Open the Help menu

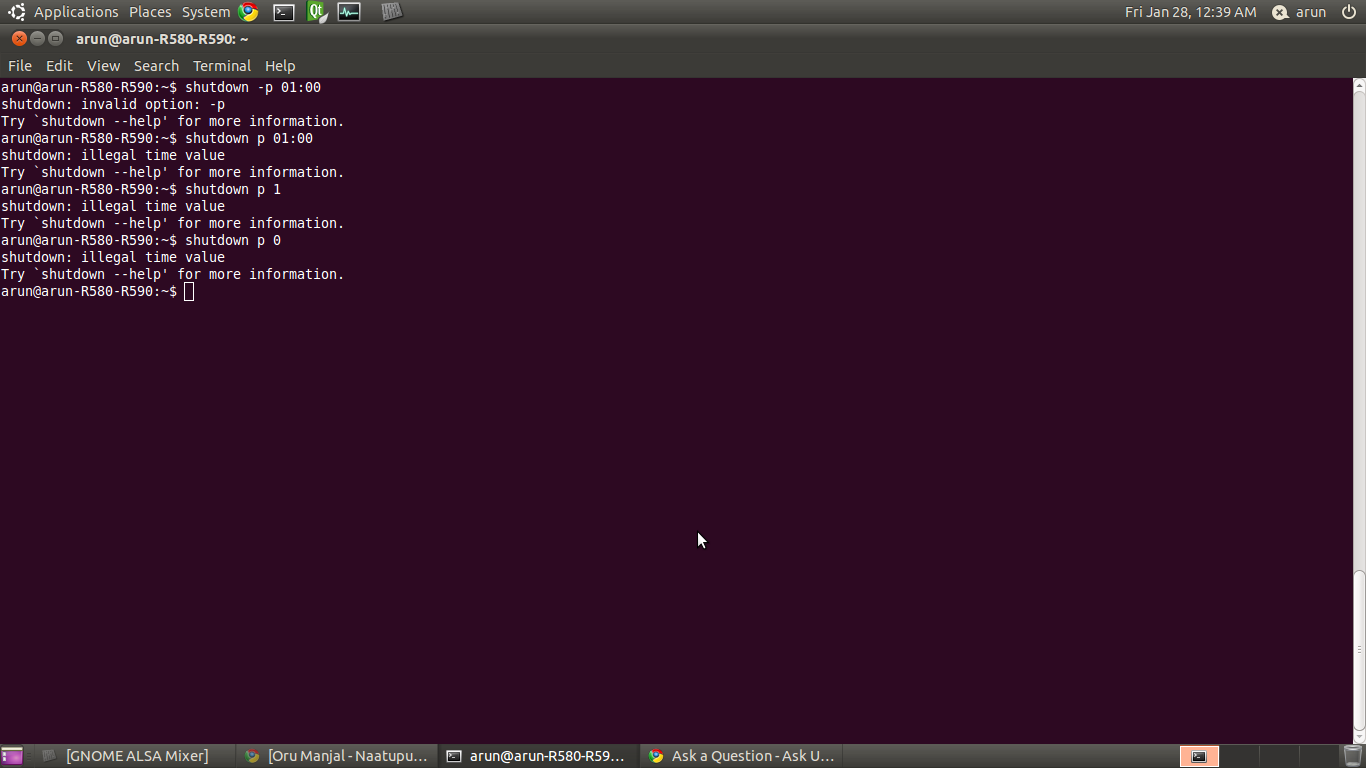point(280,66)
